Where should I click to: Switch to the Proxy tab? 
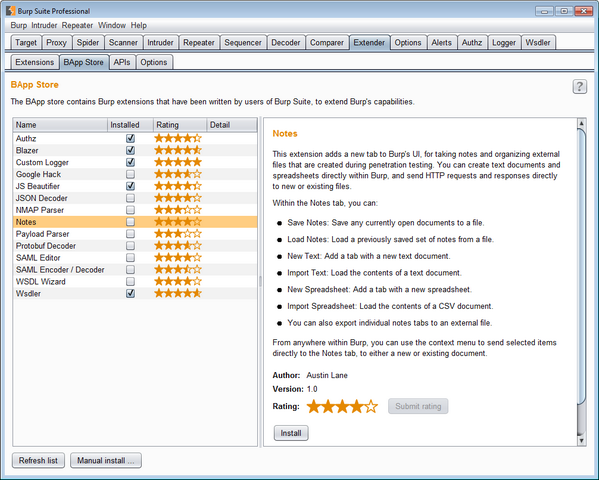pos(56,42)
